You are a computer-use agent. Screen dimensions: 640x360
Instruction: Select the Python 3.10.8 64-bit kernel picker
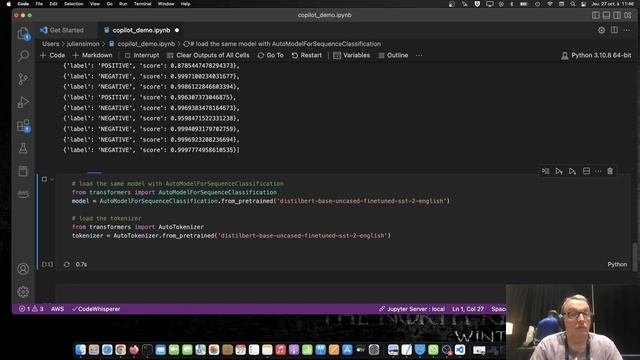click(x=596, y=56)
